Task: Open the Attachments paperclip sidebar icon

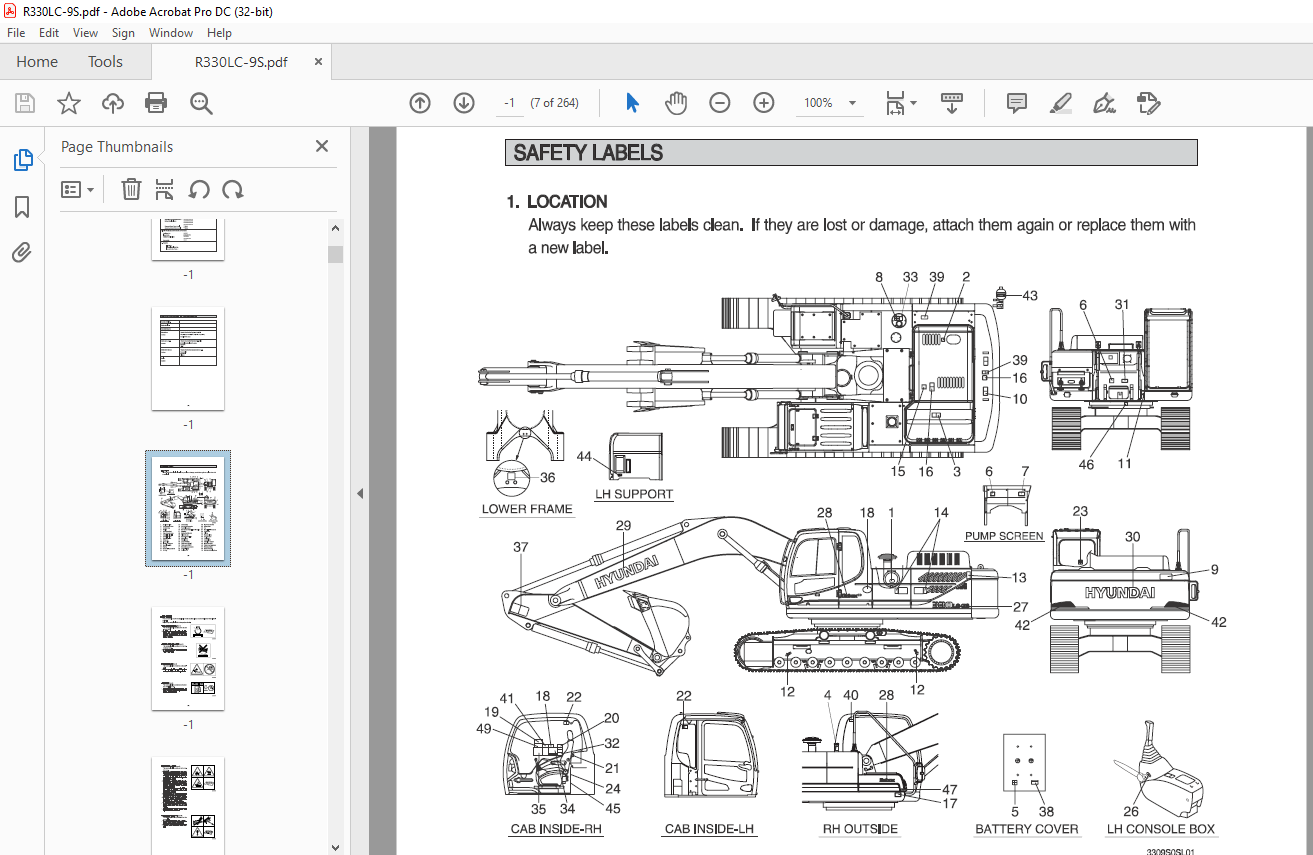Action: tap(22, 252)
